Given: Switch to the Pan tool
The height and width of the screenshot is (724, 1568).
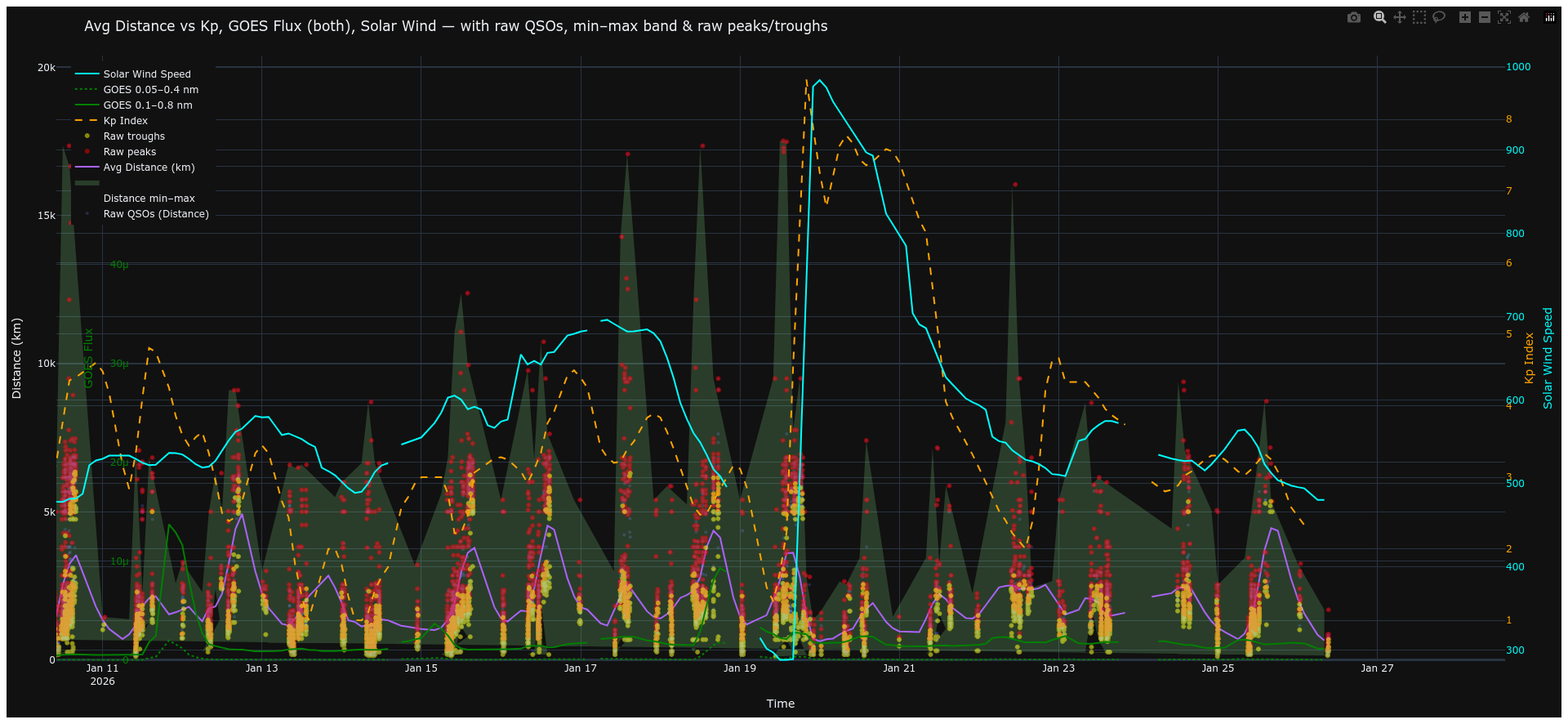Looking at the screenshot, I should tap(1400, 17).
